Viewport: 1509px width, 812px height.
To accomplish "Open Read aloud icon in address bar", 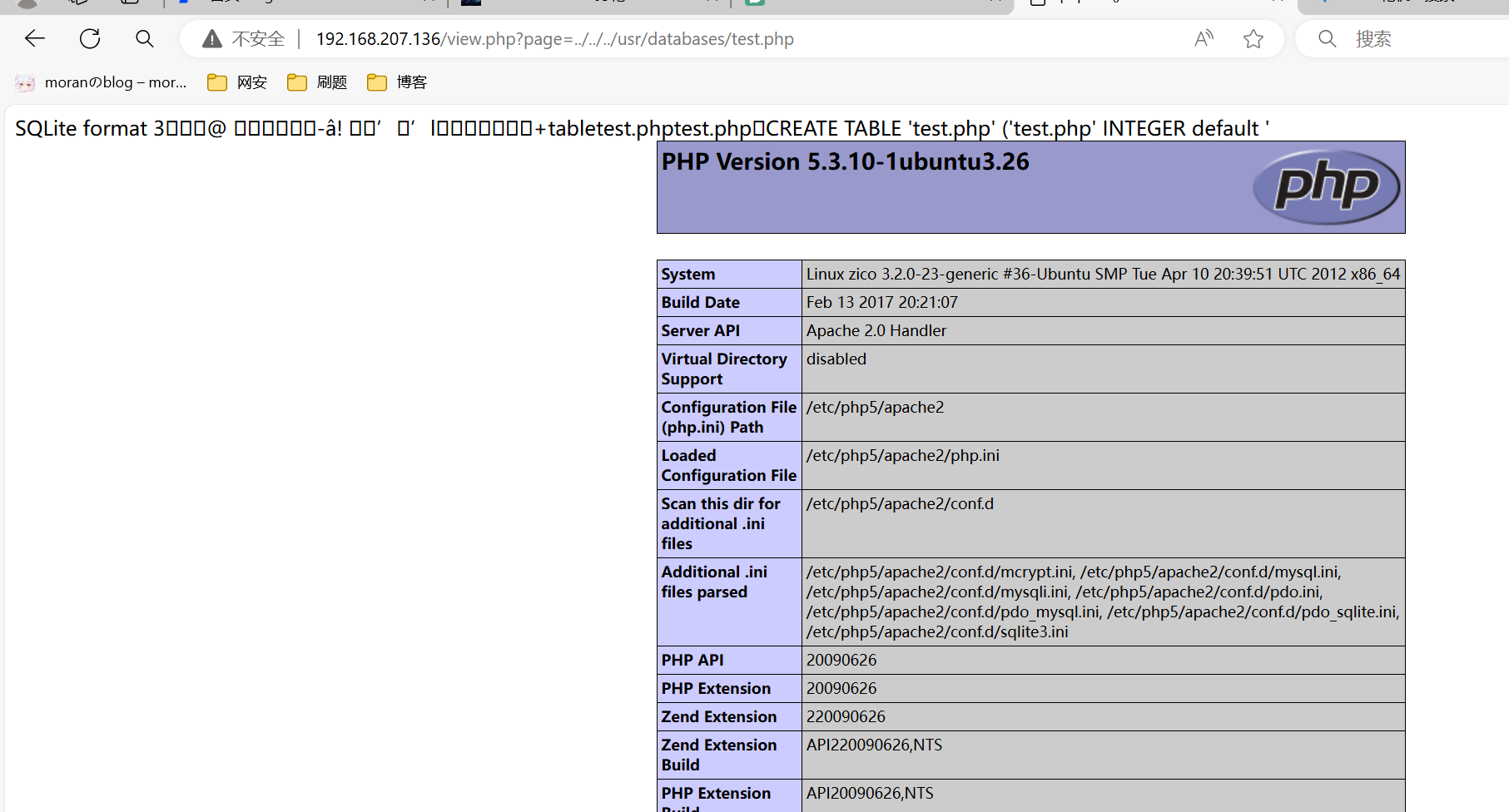I will pyautogui.click(x=1204, y=38).
